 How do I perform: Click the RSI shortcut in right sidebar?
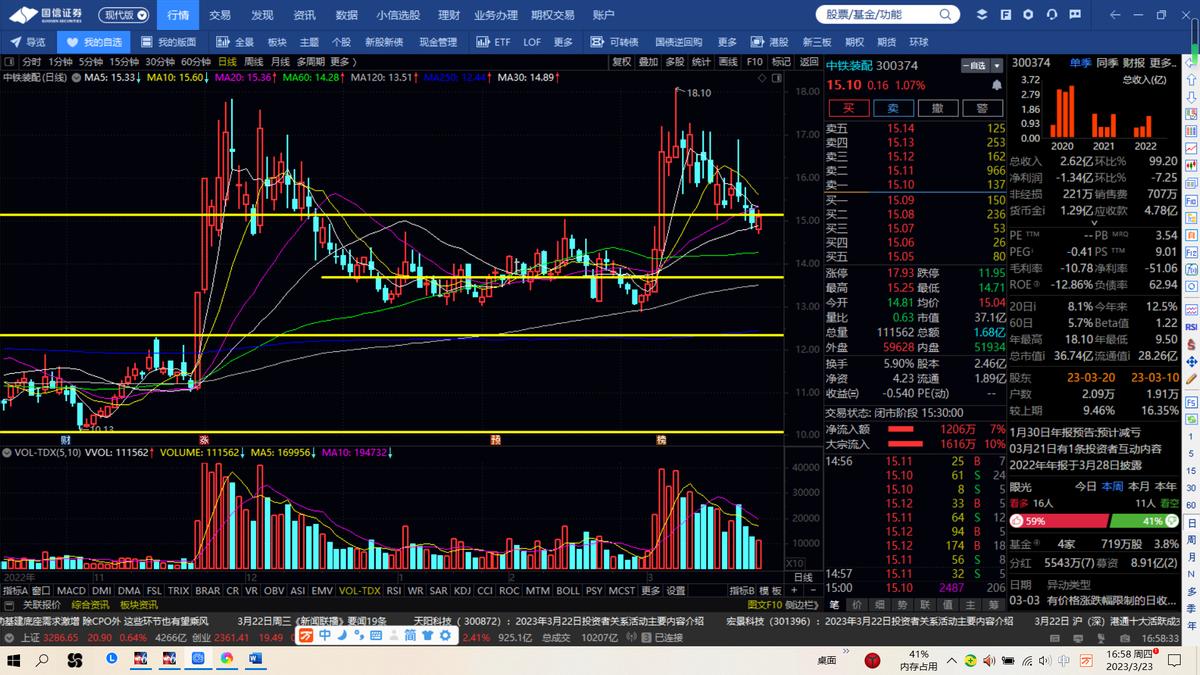[1191, 327]
